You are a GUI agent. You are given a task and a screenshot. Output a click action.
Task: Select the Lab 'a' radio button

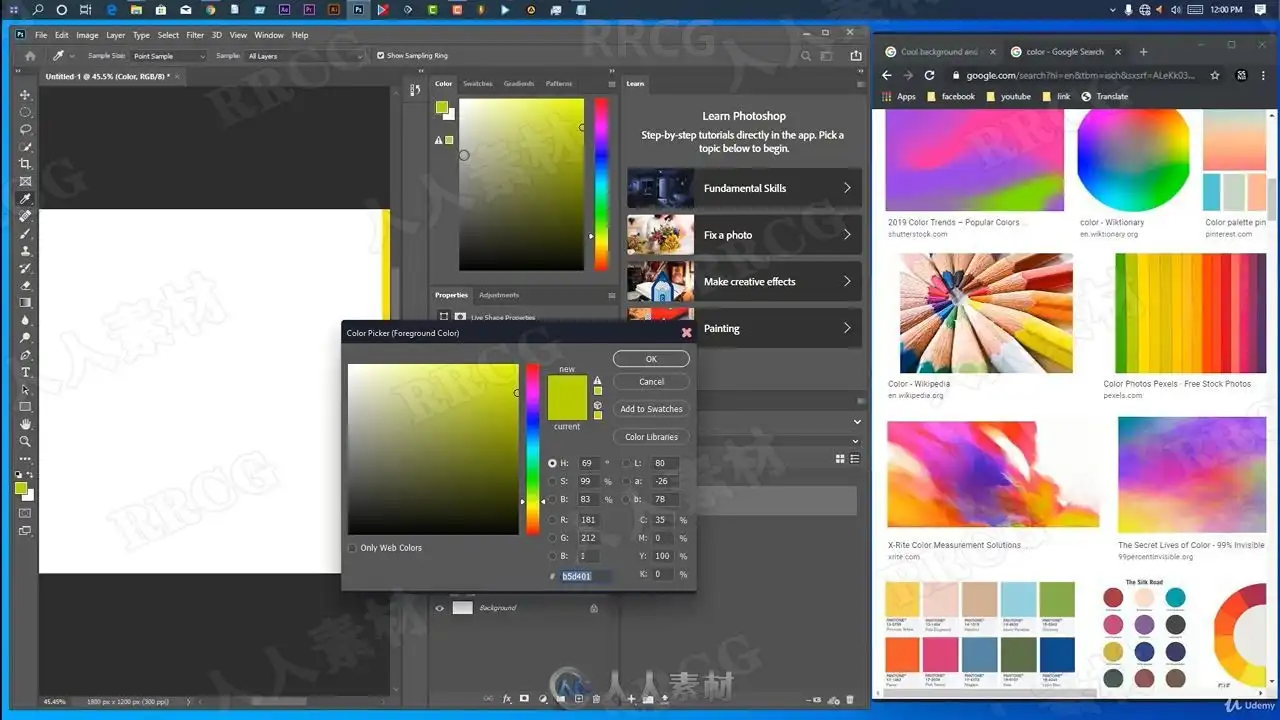coord(627,481)
